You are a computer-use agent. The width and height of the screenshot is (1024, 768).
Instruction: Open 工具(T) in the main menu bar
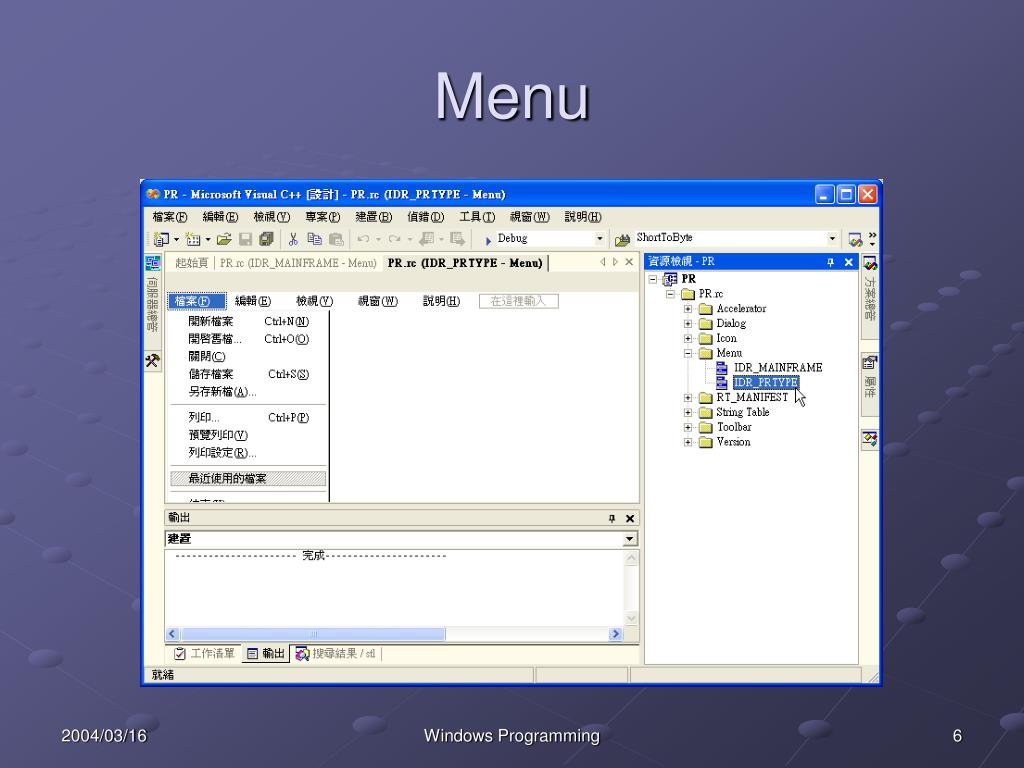477,217
